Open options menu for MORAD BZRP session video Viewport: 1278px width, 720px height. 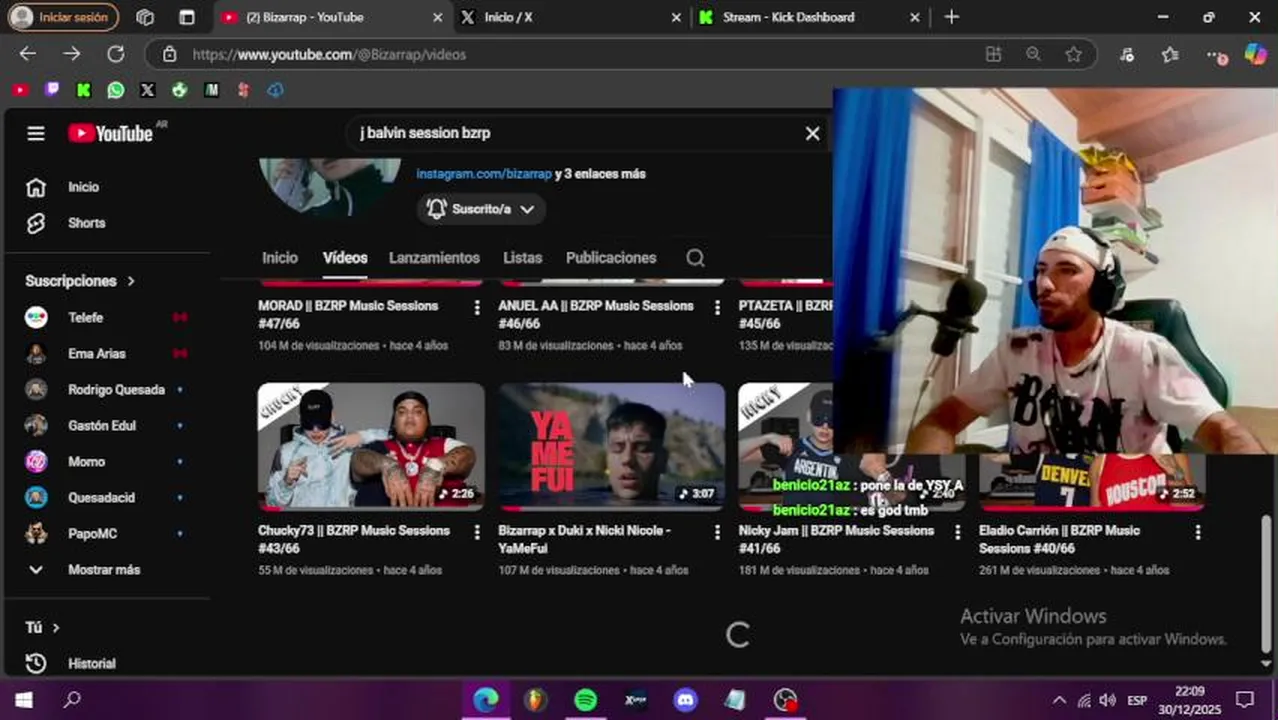(x=476, y=308)
